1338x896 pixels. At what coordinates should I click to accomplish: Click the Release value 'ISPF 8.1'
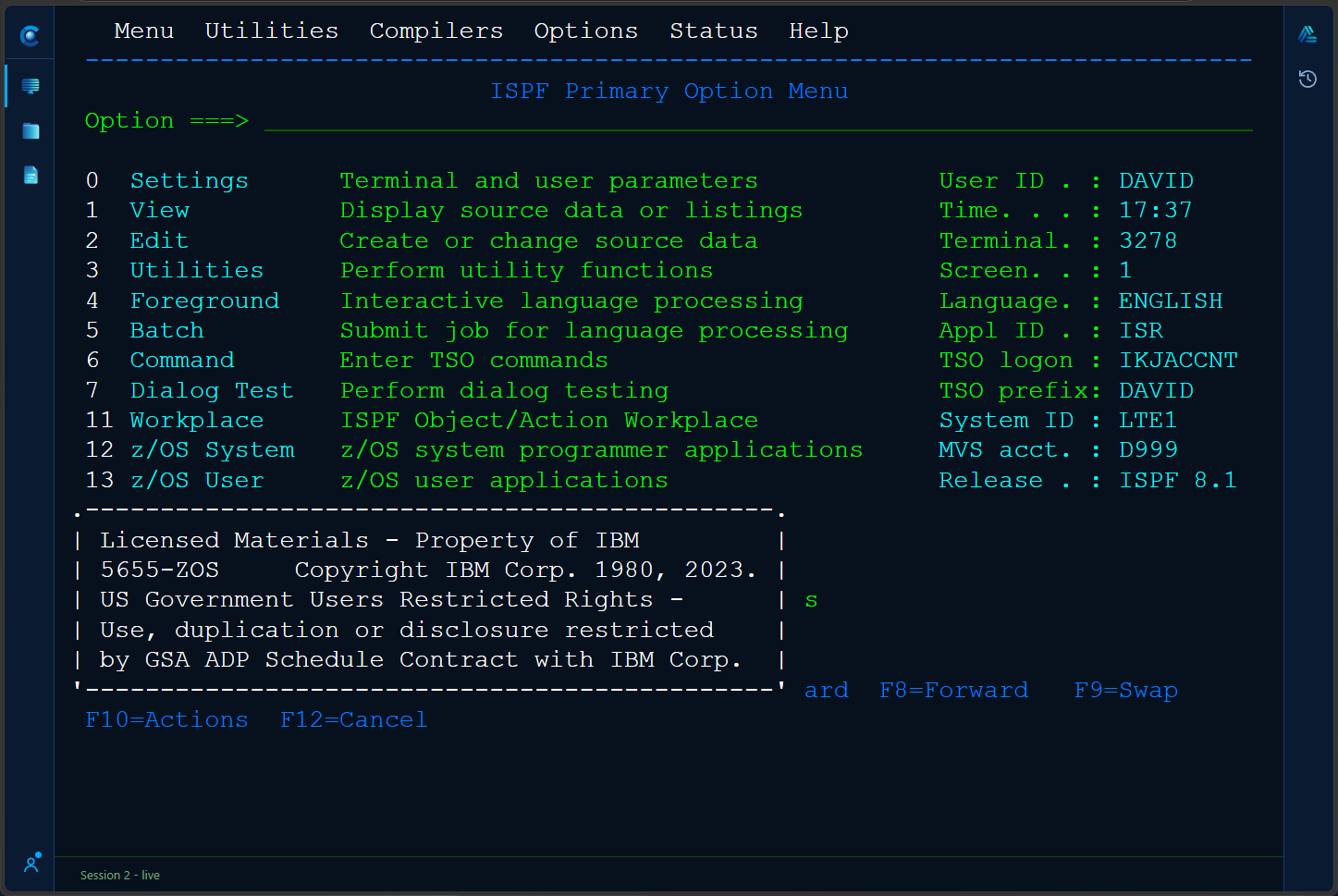1178,480
